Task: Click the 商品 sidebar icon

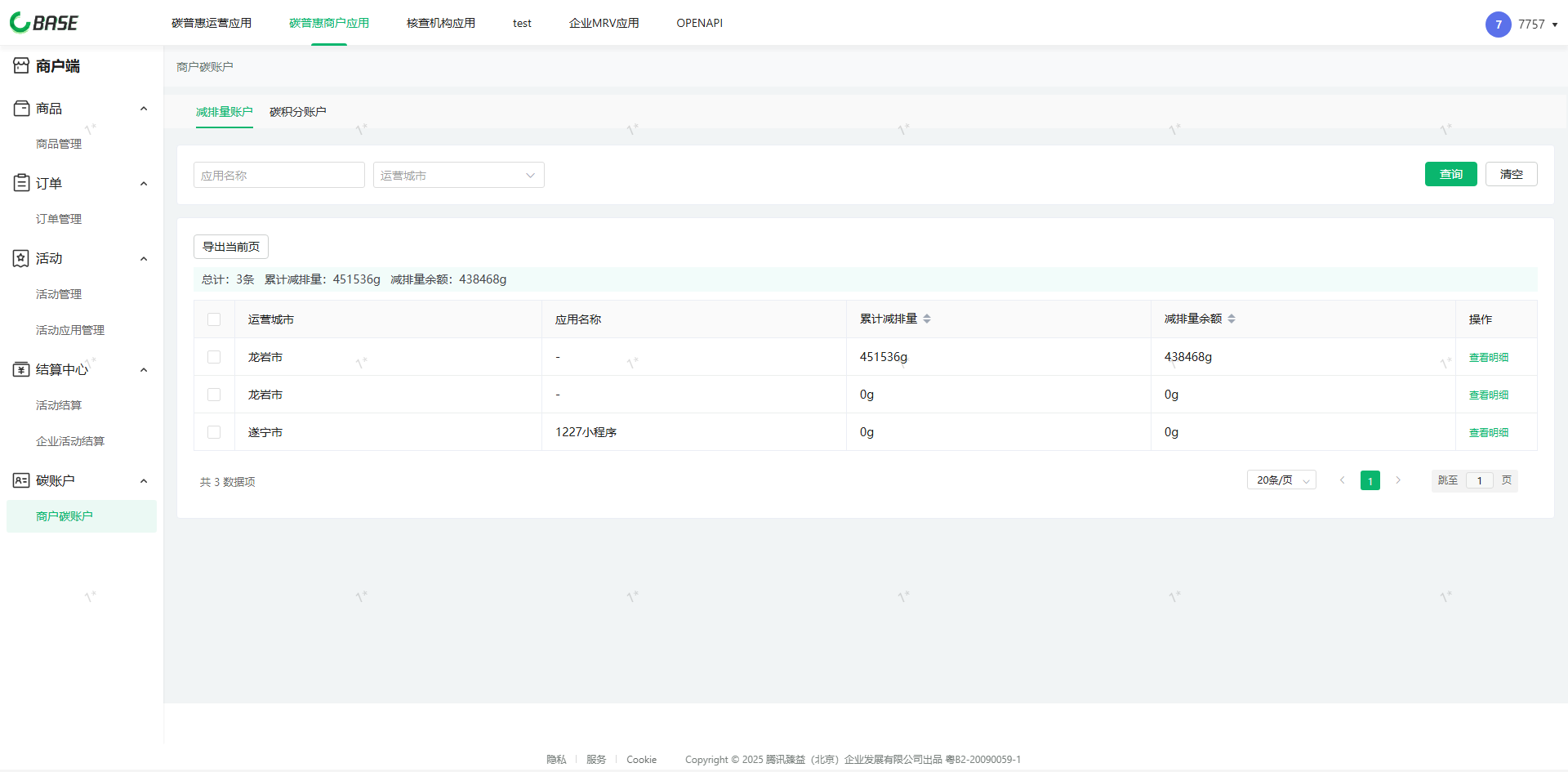Action: 21,109
